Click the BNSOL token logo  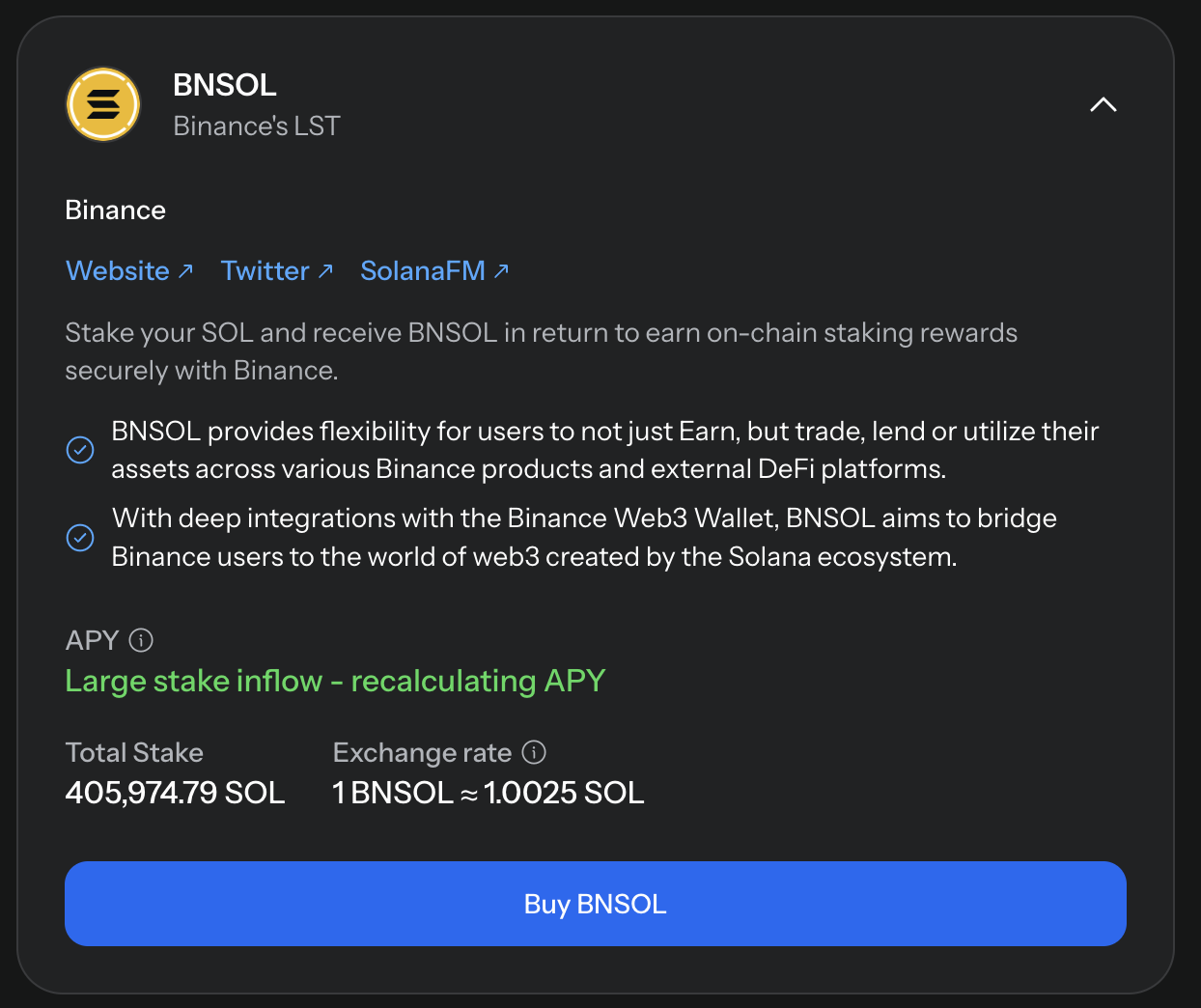click(x=102, y=104)
